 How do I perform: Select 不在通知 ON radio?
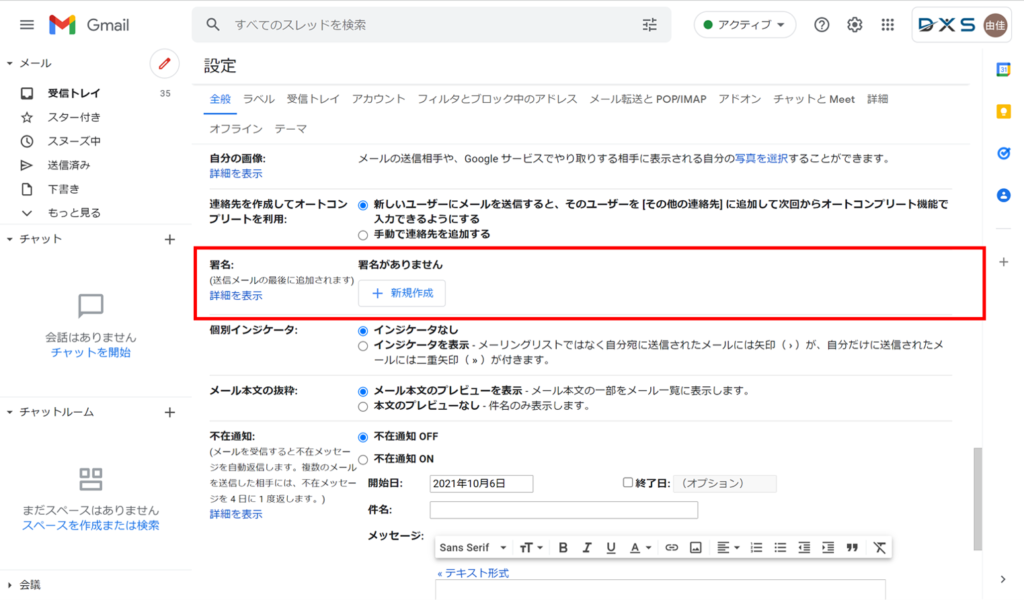(x=363, y=460)
